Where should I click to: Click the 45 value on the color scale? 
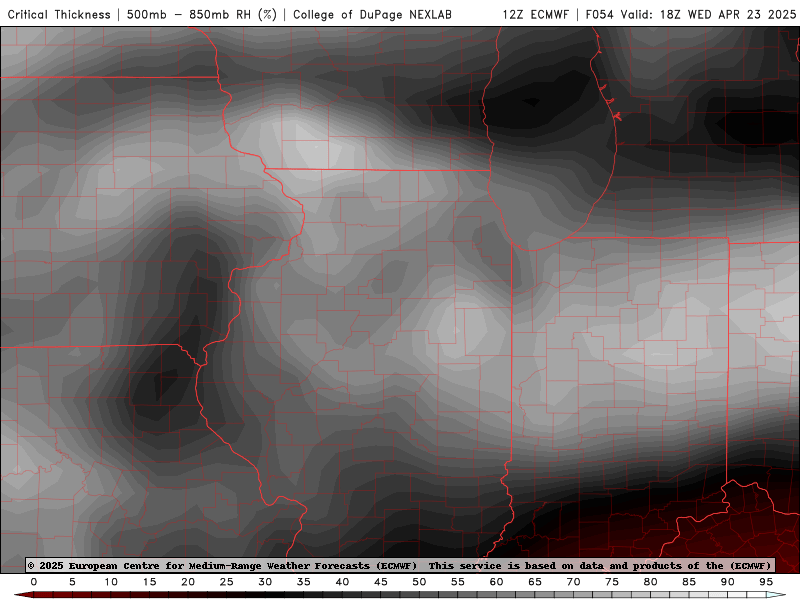[x=381, y=582]
